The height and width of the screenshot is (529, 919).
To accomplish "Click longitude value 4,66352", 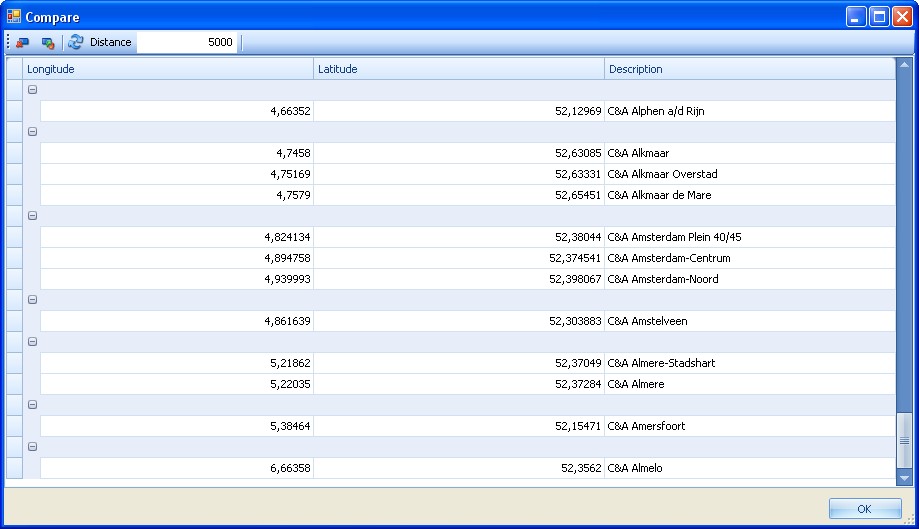I will tap(290, 111).
